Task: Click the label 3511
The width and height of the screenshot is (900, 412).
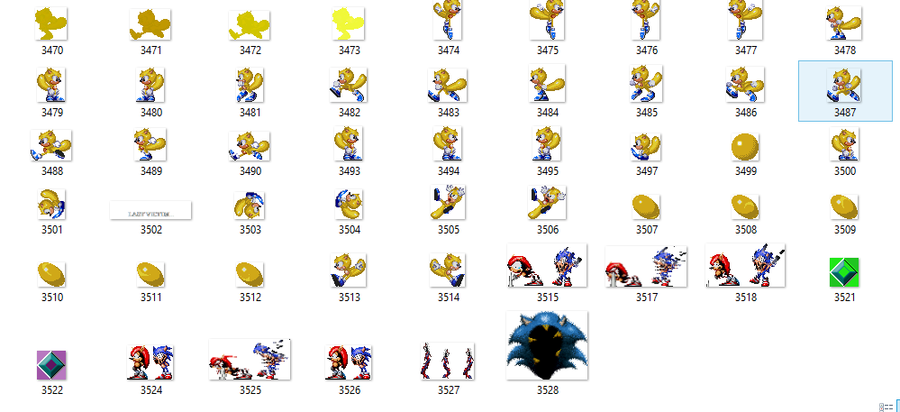Action: [x=151, y=297]
